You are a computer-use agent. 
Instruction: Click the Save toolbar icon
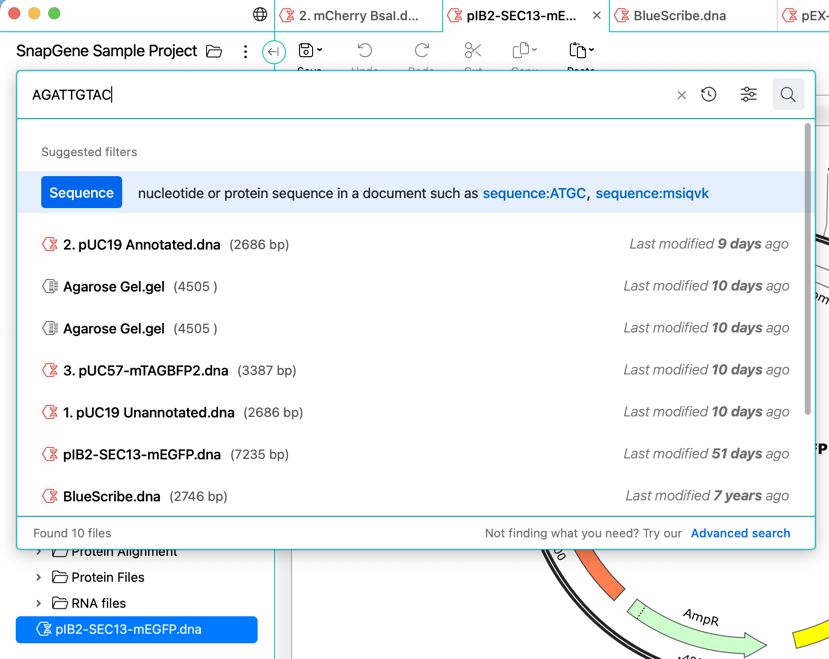click(306, 50)
